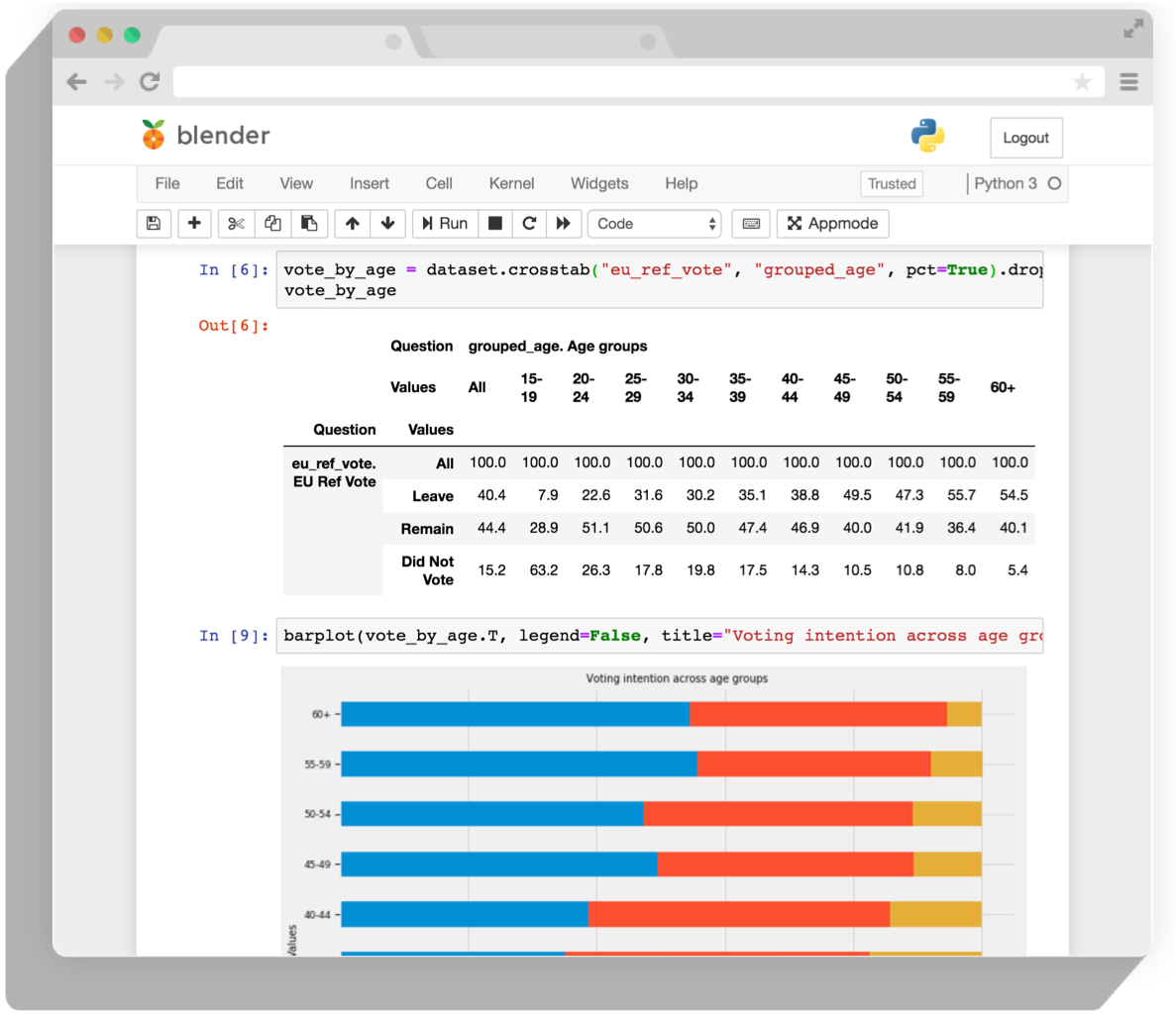Move the selected cell down
This screenshot has height=1019, width=1176.
point(388,223)
